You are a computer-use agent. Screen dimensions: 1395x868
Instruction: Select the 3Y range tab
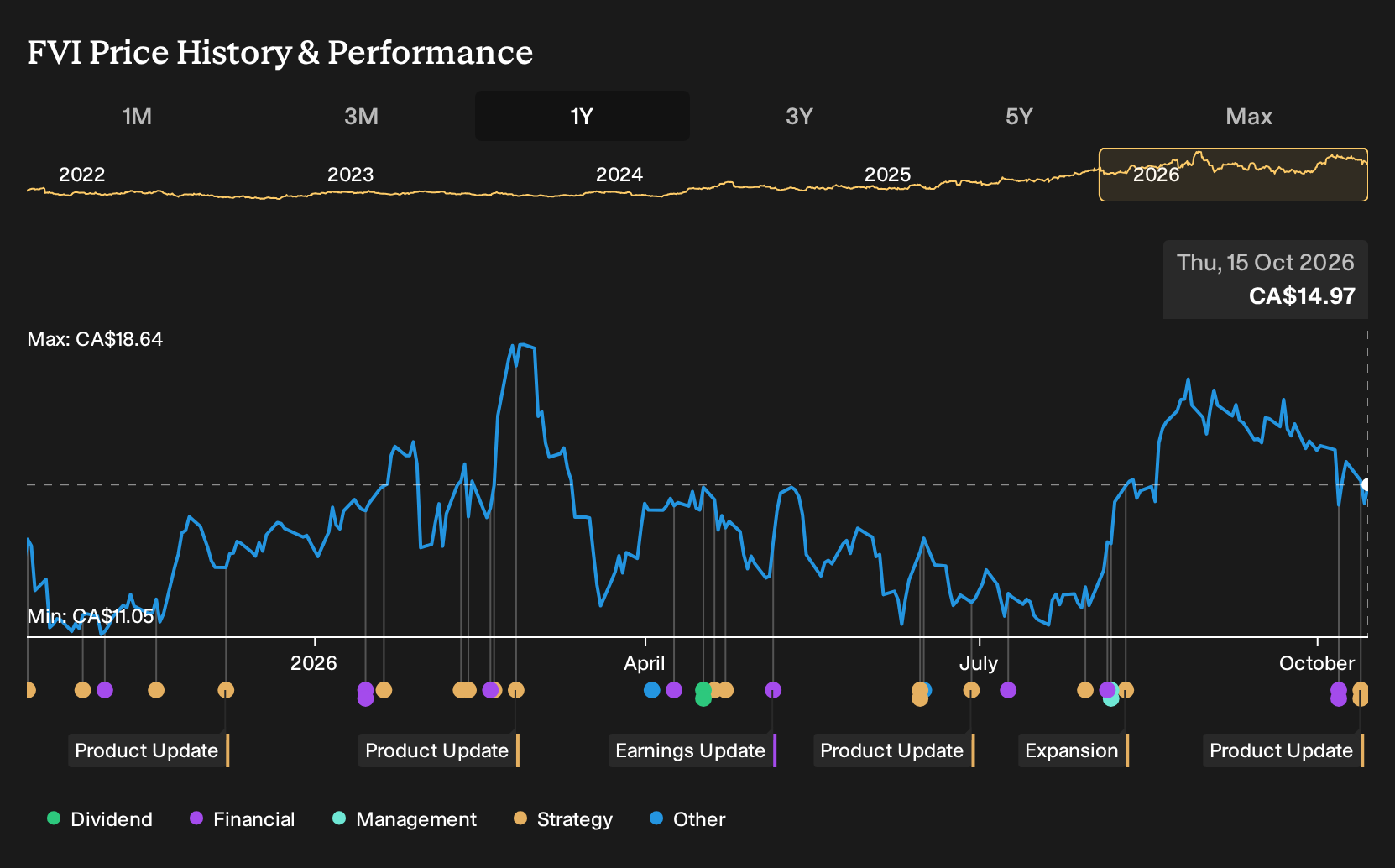(x=799, y=116)
